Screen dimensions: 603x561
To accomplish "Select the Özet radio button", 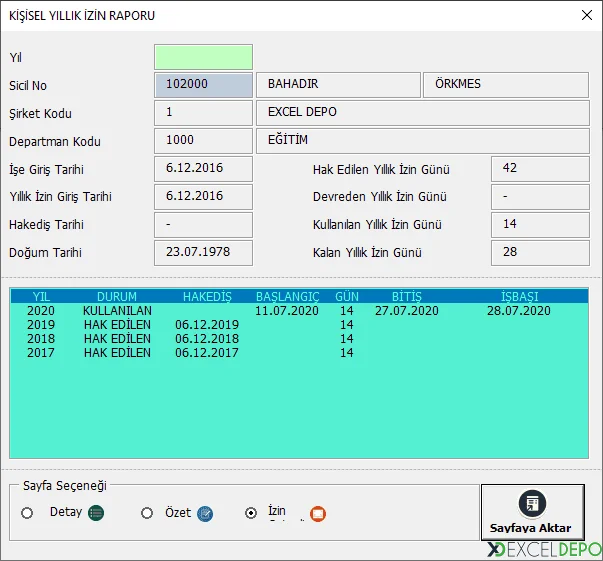I will coord(147,513).
